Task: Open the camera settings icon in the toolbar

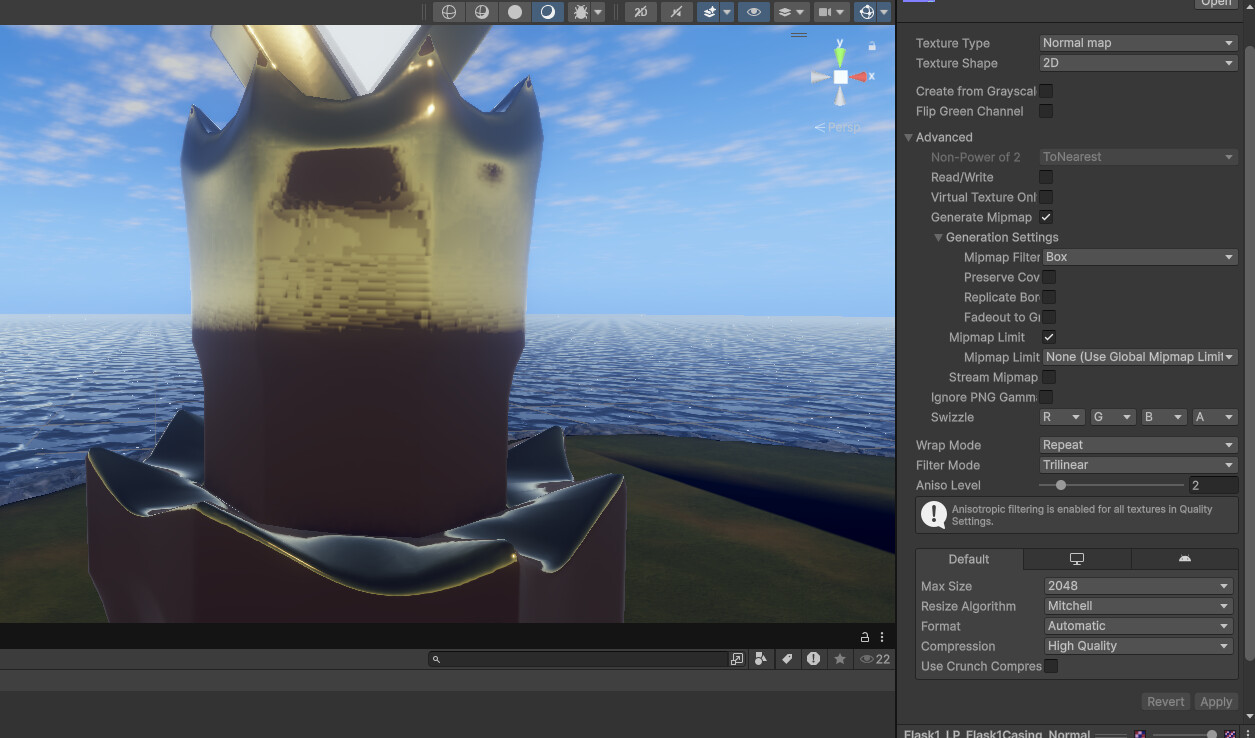Action: tap(827, 12)
